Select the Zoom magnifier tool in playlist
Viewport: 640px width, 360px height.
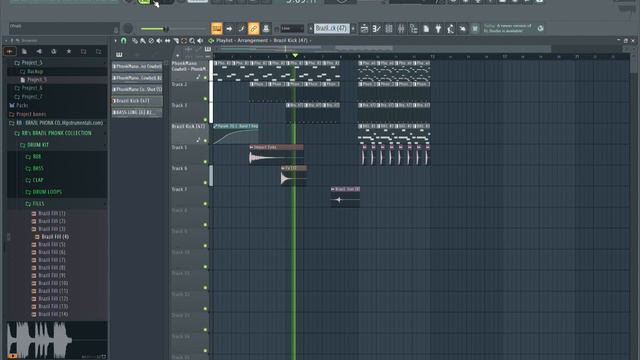click(192, 41)
